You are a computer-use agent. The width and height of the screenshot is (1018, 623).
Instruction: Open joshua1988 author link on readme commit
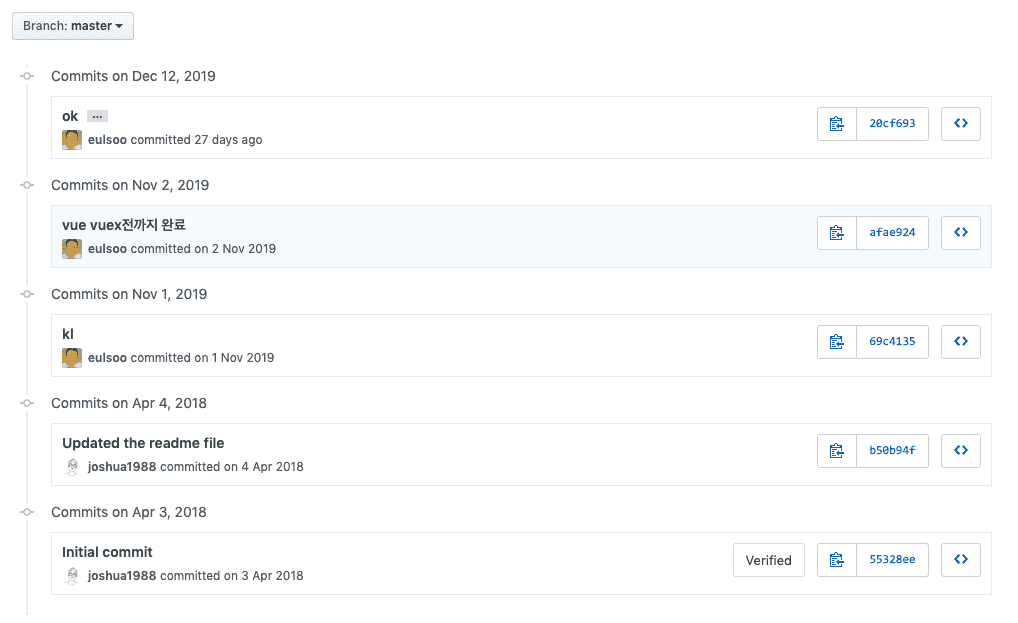pyautogui.click(x=122, y=467)
